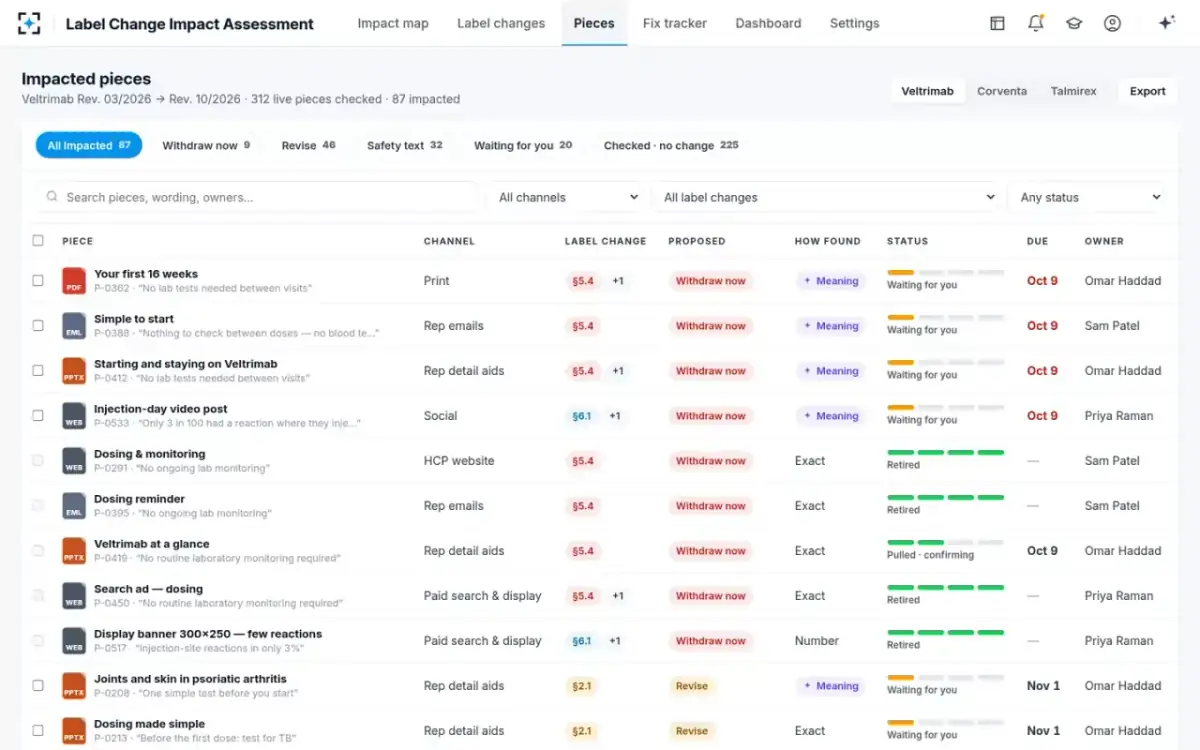Expand +1 on Injection-day video post
This screenshot has height=750, width=1200.
(615, 416)
